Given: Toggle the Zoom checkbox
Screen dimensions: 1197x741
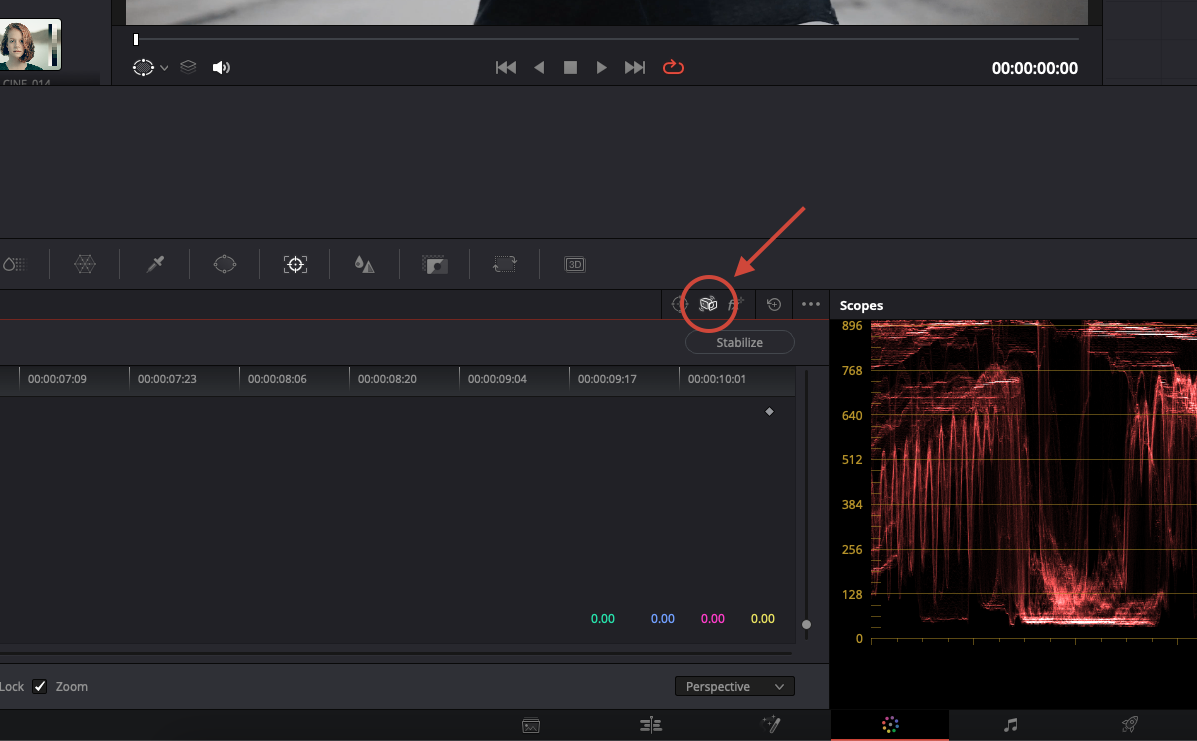Looking at the screenshot, I should tap(40, 686).
